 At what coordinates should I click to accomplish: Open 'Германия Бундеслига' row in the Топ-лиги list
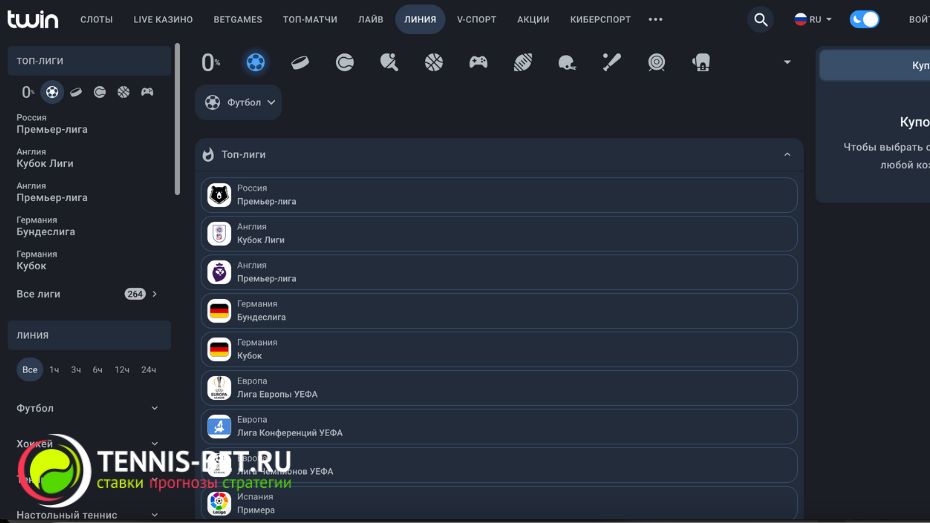click(499, 311)
